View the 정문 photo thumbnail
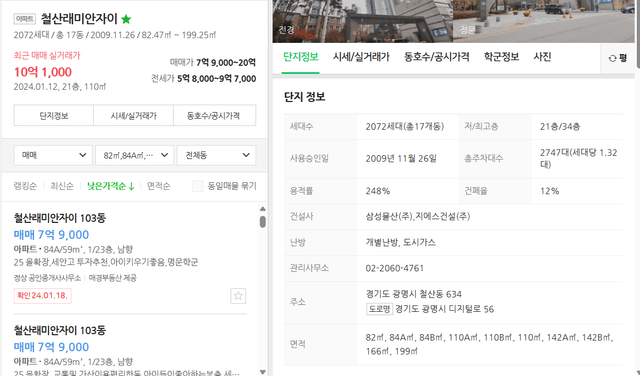The height and width of the screenshot is (376, 640). (544, 21)
